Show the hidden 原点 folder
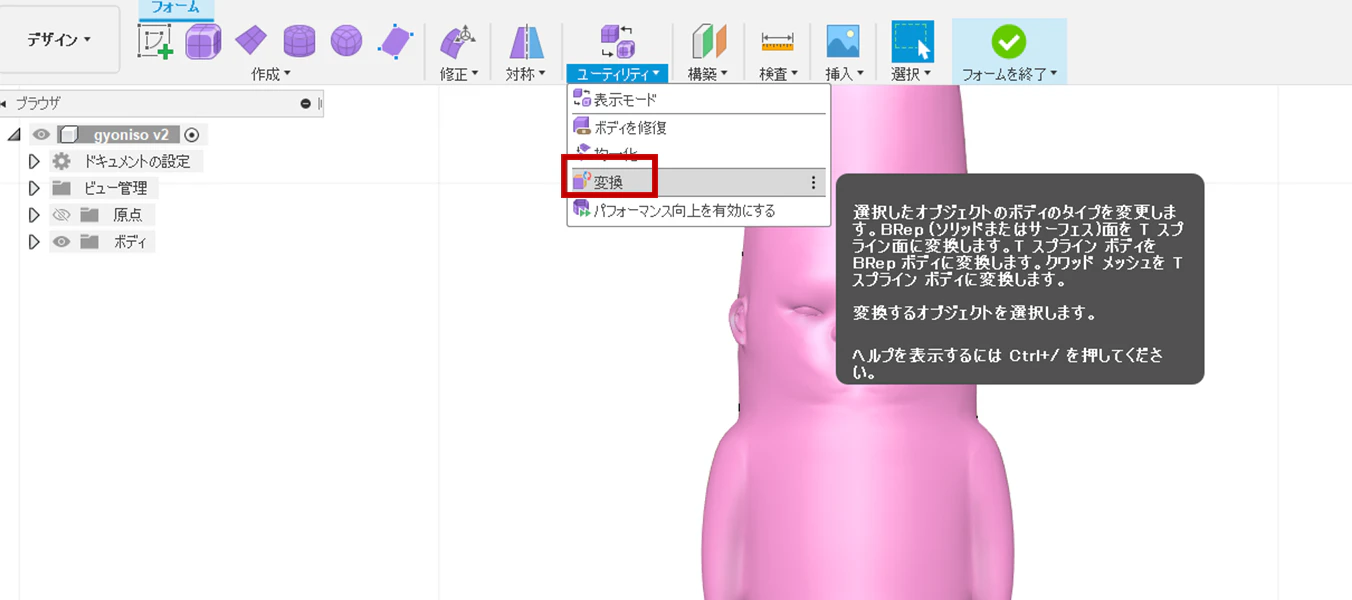 click(62, 215)
